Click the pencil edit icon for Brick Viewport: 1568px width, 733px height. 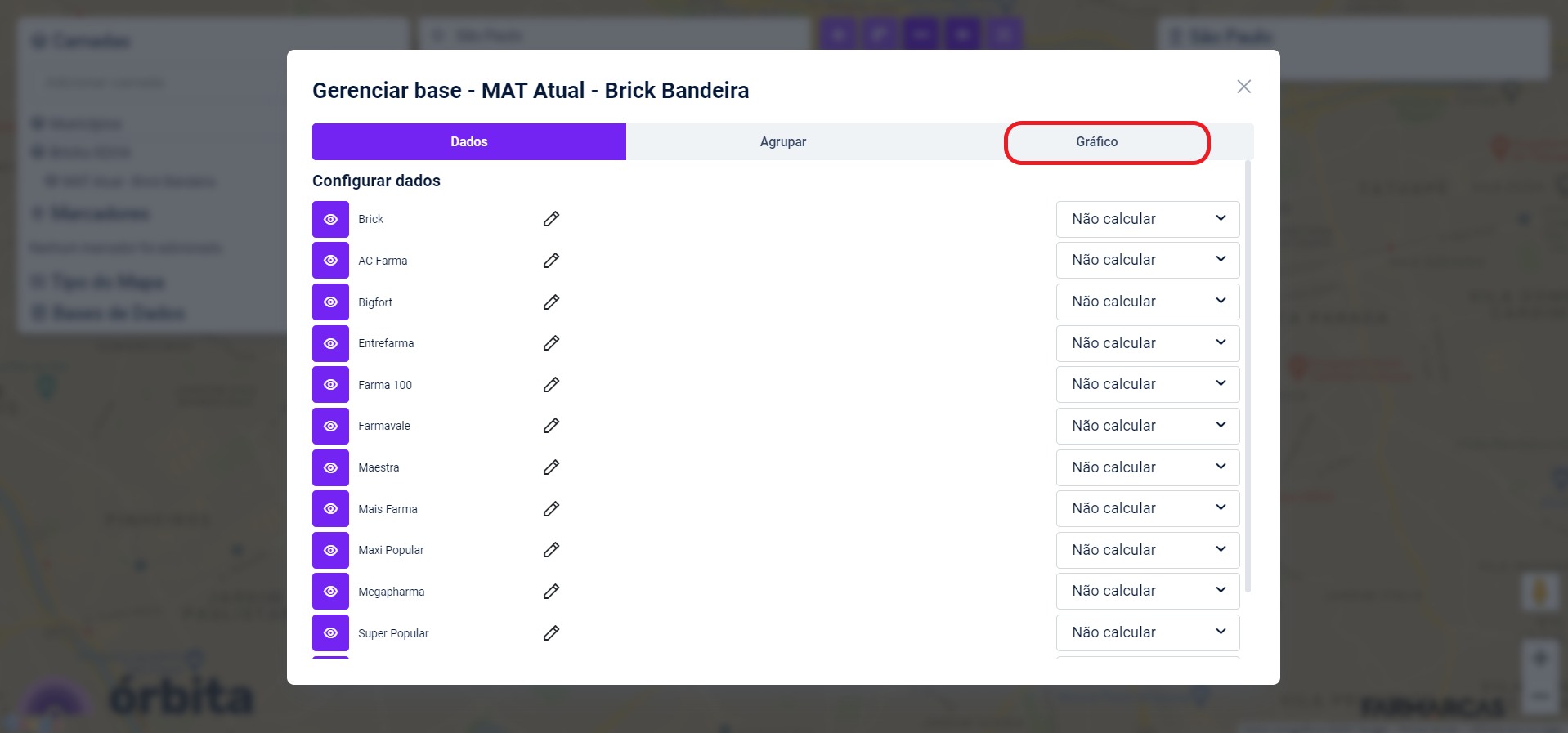click(x=551, y=219)
